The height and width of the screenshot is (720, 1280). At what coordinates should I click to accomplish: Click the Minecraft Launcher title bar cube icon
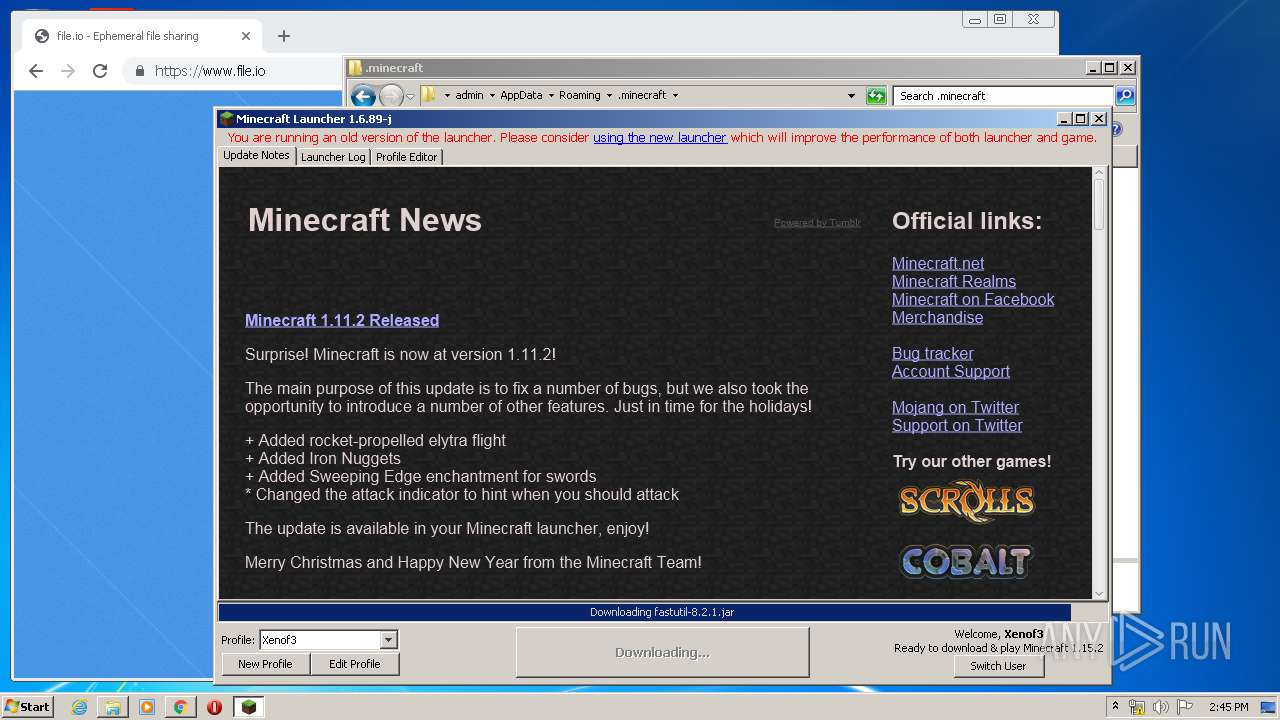click(x=226, y=118)
